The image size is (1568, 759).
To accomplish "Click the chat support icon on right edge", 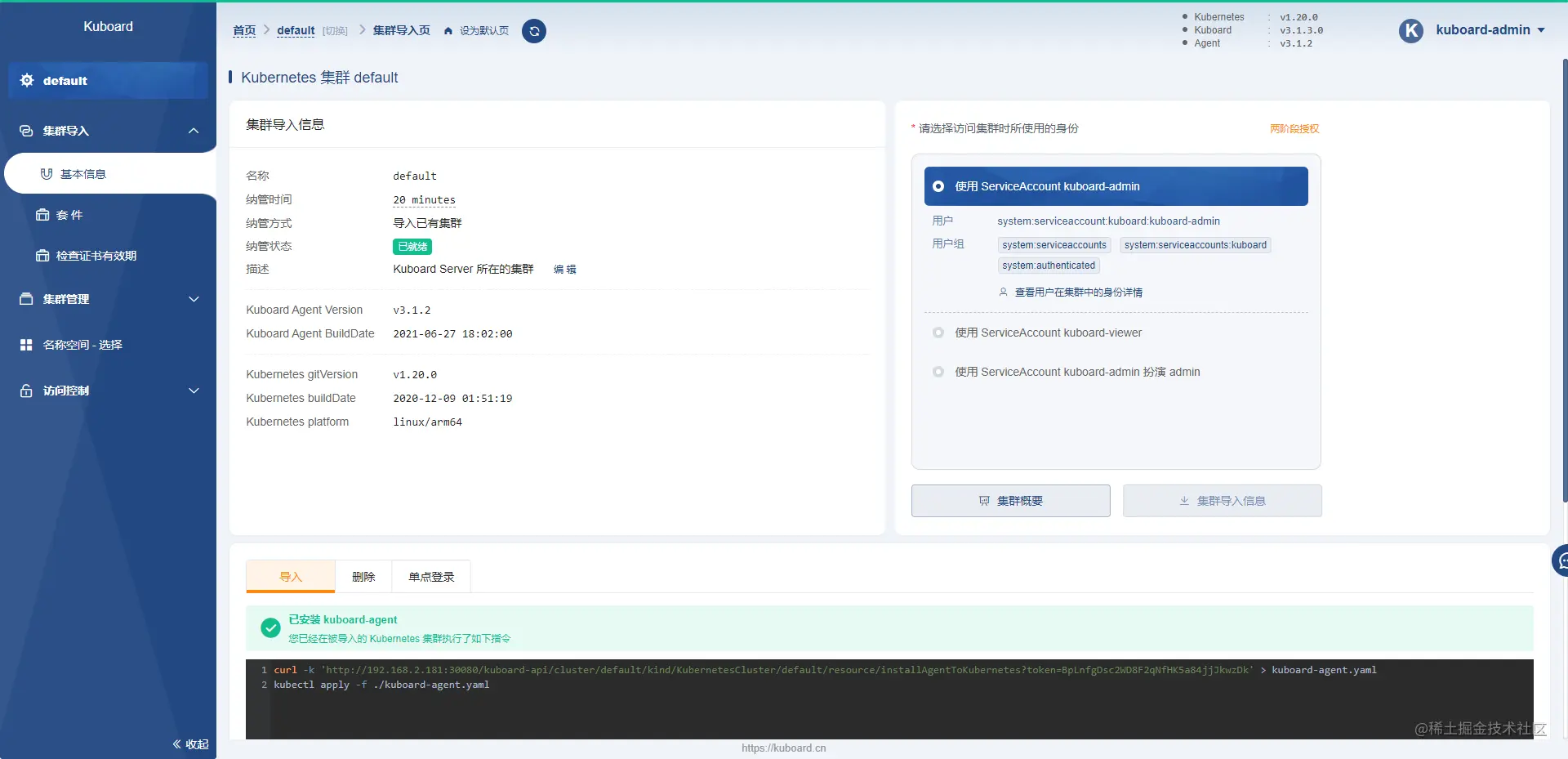I will (x=1561, y=560).
